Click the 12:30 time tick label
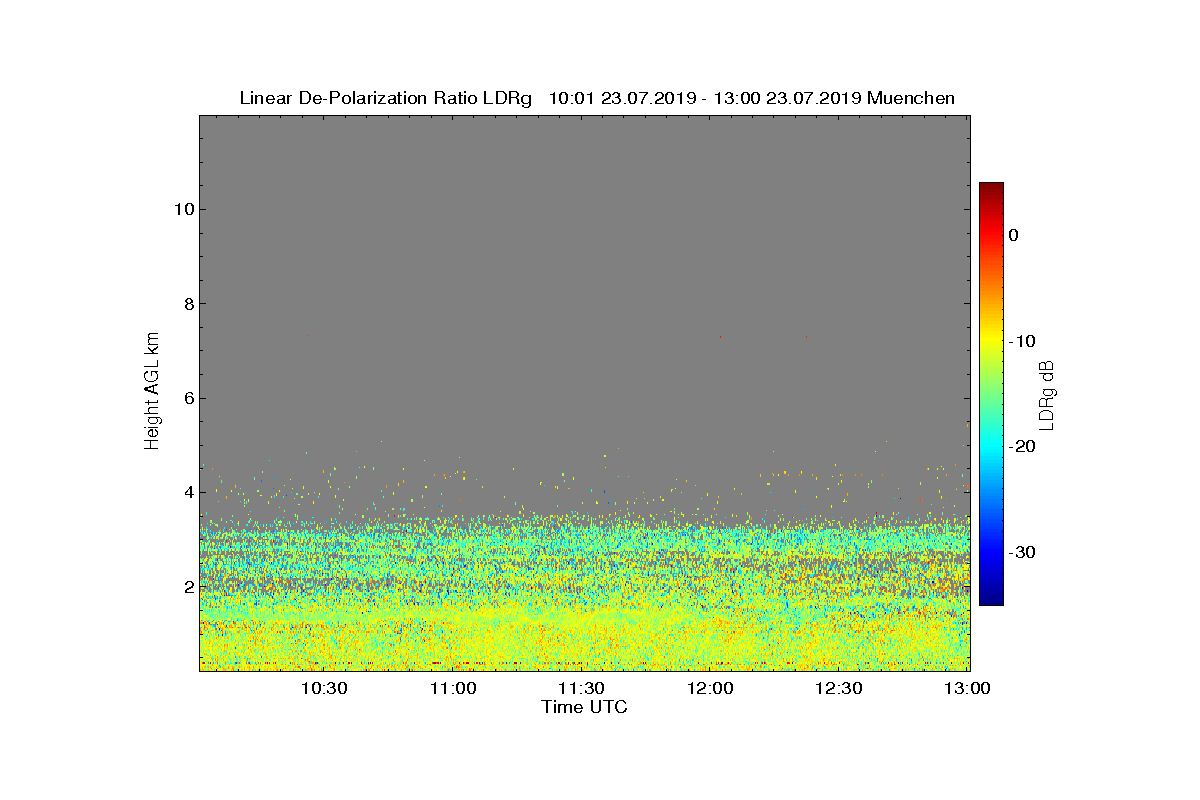Screen dimensions: 1200x800 (x=840, y=688)
